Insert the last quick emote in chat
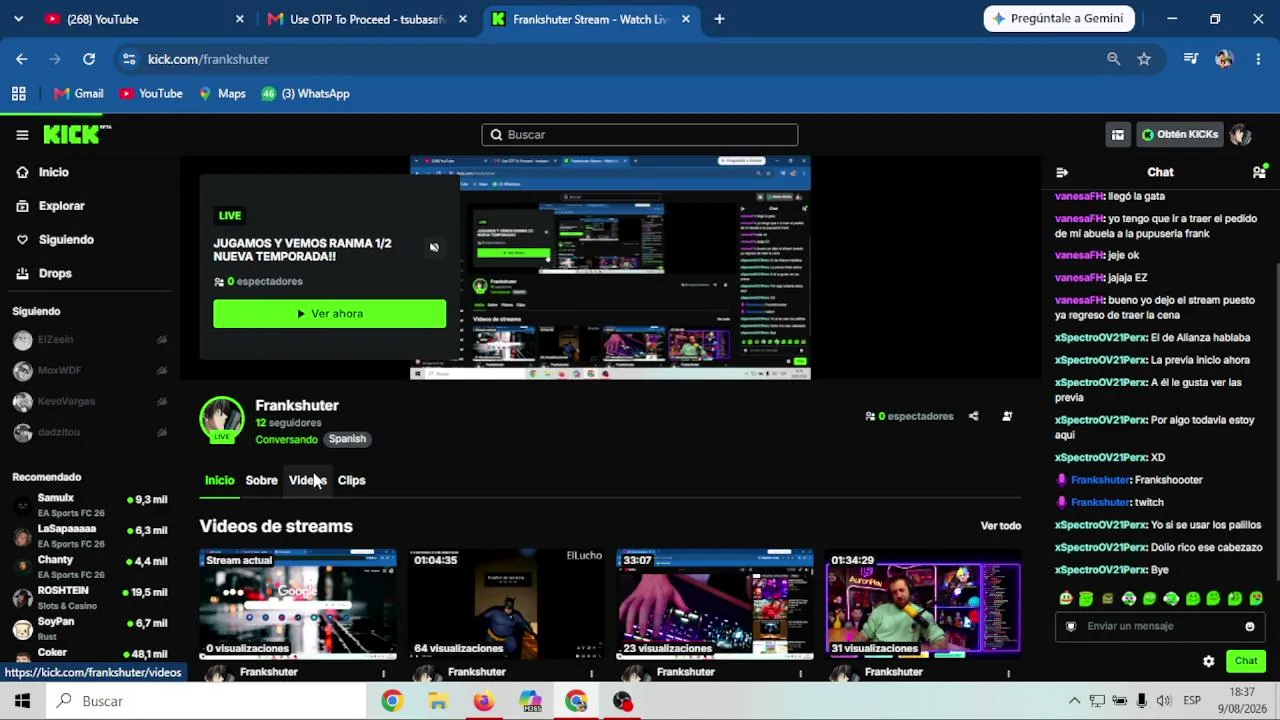1280x720 pixels. (x=1257, y=599)
